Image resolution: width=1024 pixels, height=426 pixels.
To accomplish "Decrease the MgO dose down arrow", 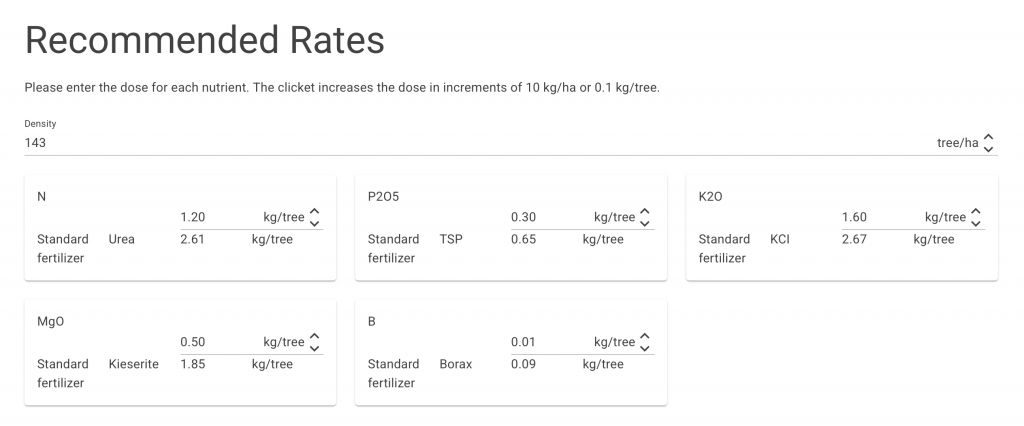I will tap(315, 348).
